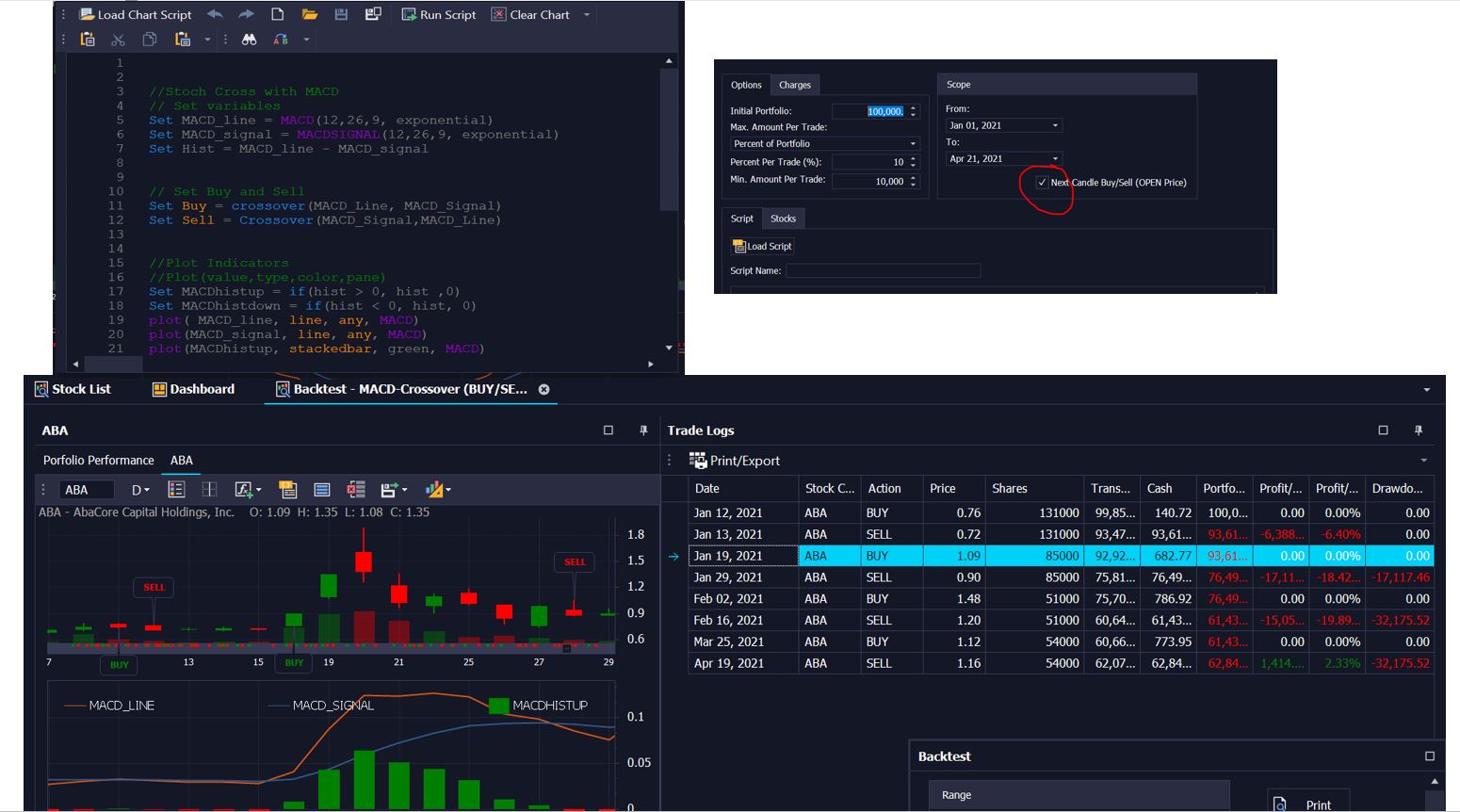Click the undo arrow in script editor
The width and height of the screenshot is (1460, 812).
(215, 15)
